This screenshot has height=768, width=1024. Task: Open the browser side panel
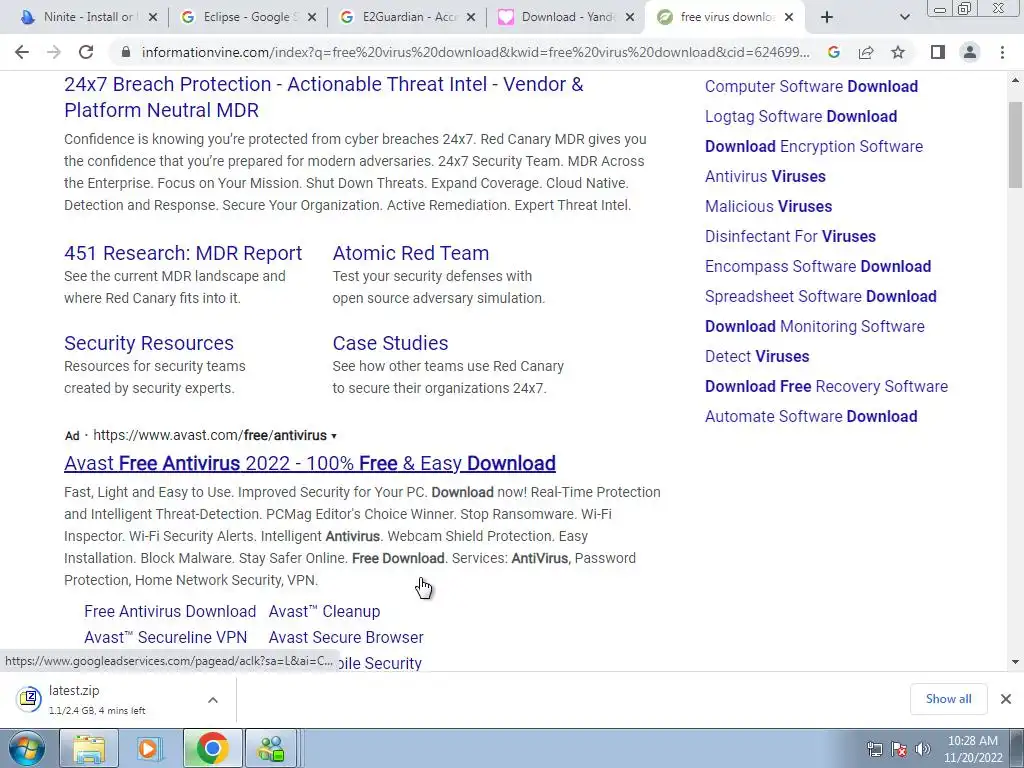[938, 52]
